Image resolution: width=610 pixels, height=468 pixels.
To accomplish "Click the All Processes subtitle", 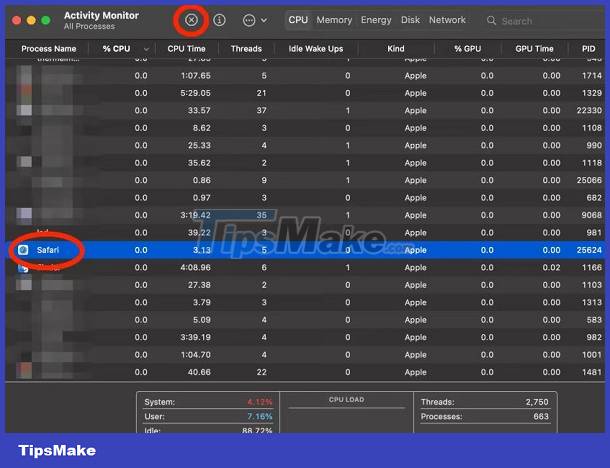I will [89, 26].
